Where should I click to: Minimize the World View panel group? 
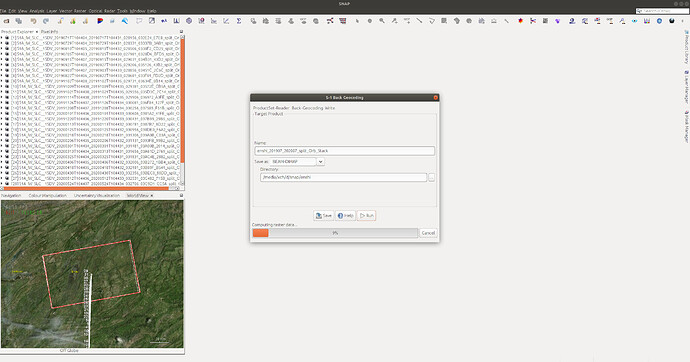(181, 195)
